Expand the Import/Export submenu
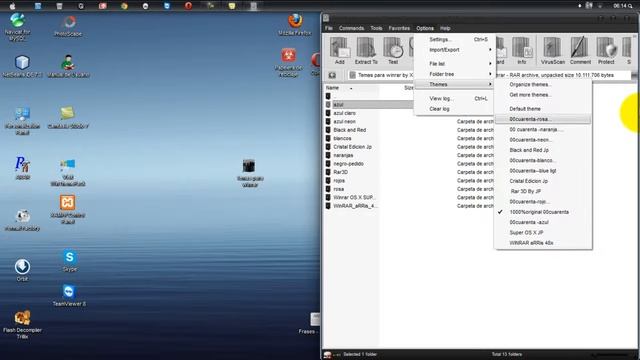The width and height of the screenshot is (640, 360). [x=454, y=50]
